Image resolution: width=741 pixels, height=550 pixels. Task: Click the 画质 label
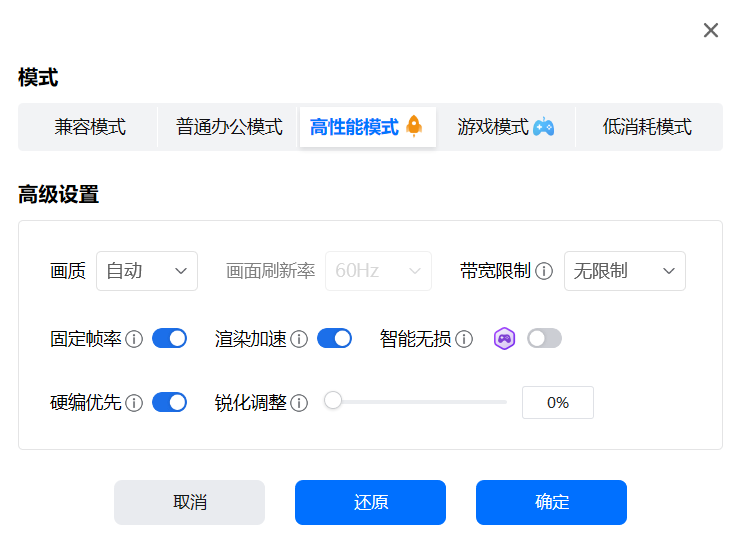pos(68,271)
